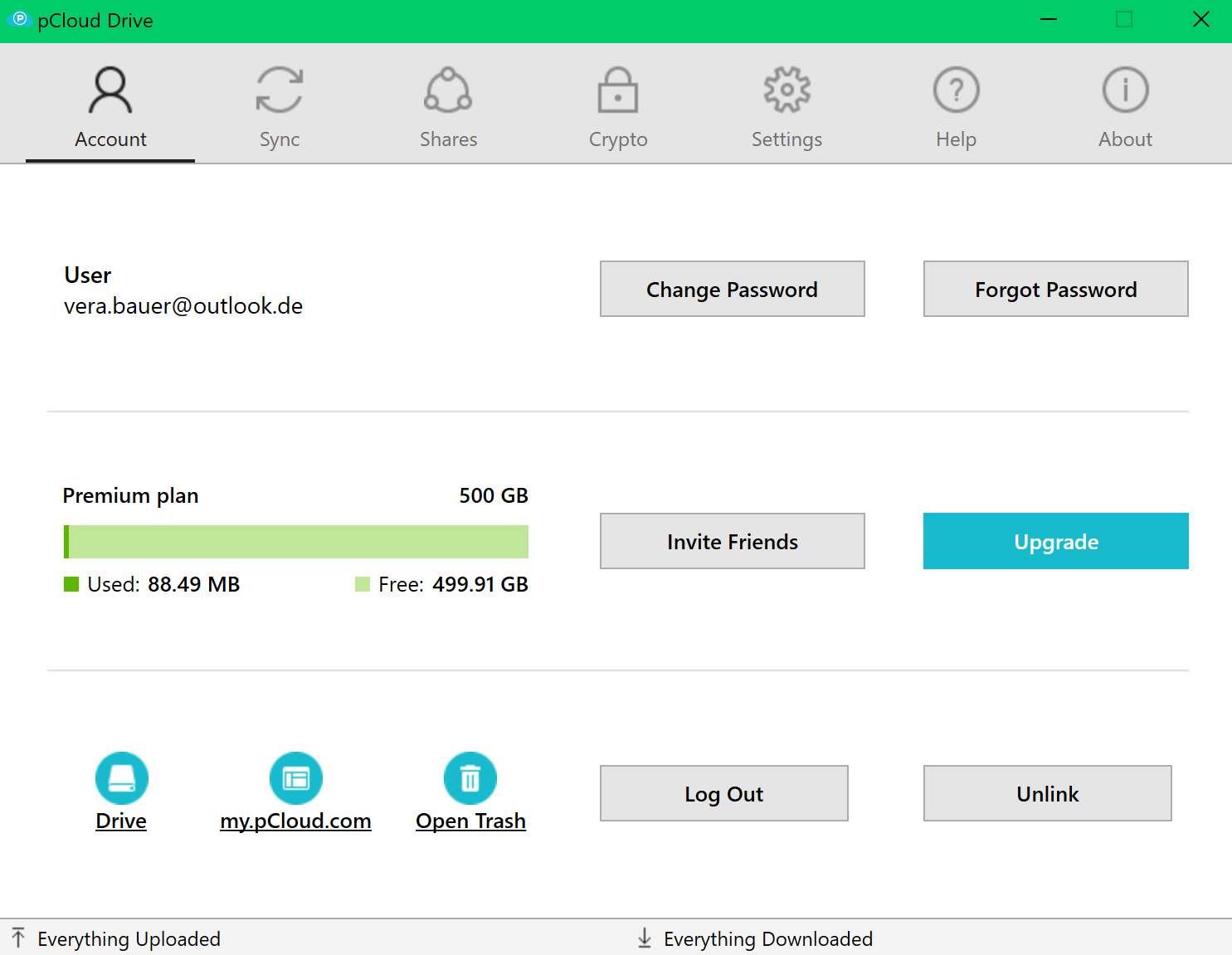Image resolution: width=1232 pixels, height=955 pixels.
Task: Click the 499.91 GB free value
Action: [x=480, y=584]
